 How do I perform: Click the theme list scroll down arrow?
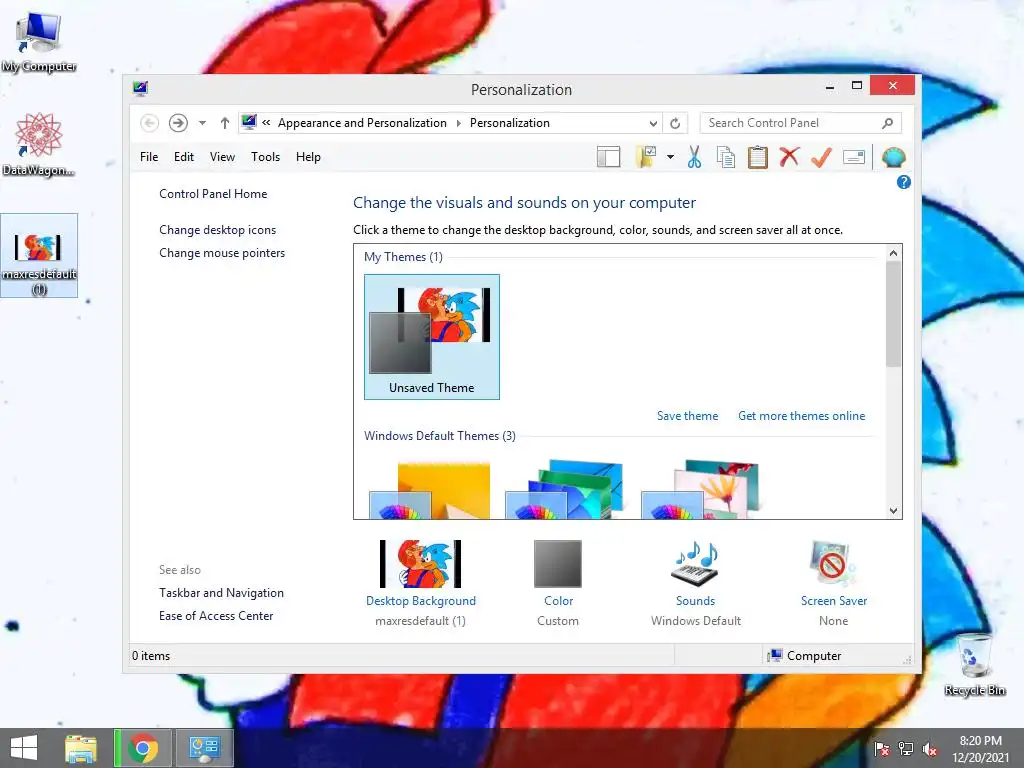(893, 511)
